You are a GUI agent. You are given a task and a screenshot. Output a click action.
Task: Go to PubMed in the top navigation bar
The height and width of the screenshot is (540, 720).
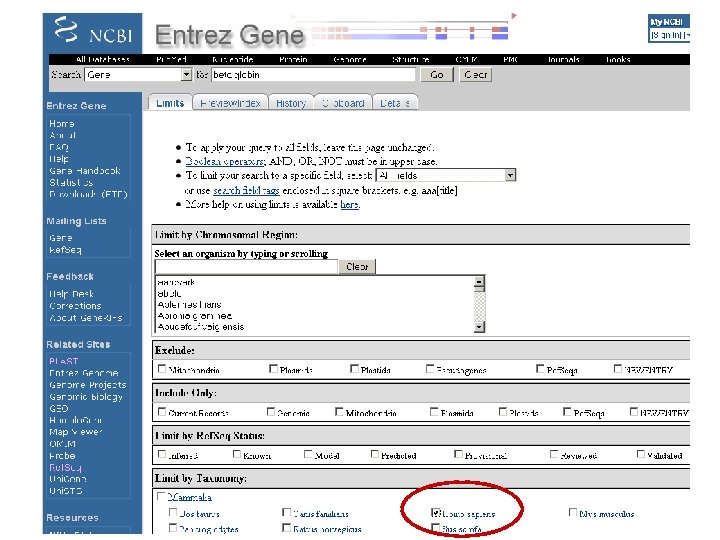tap(171, 60)
